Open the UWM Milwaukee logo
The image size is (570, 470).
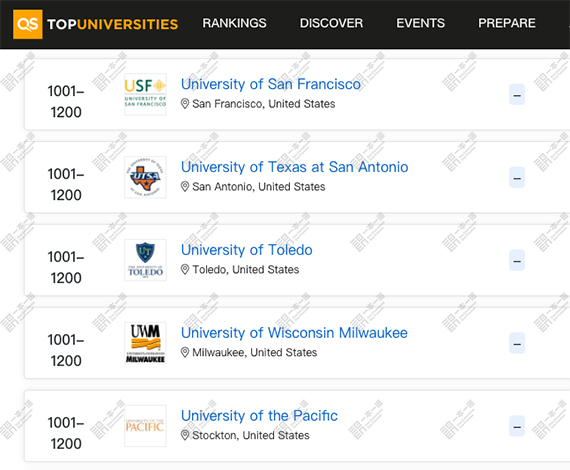click(145, 343)
